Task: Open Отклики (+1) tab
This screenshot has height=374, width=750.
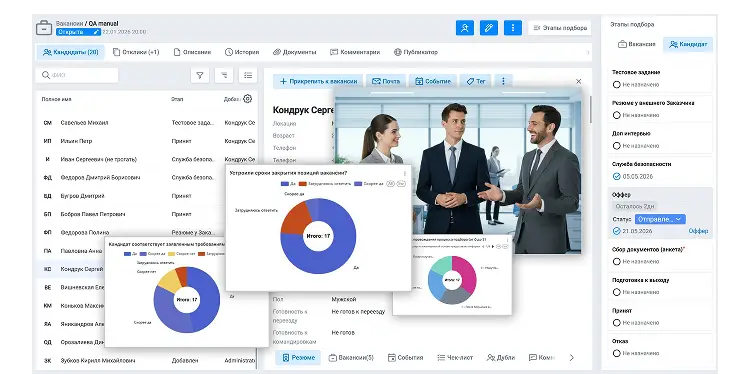Action: tap(136, 52)
